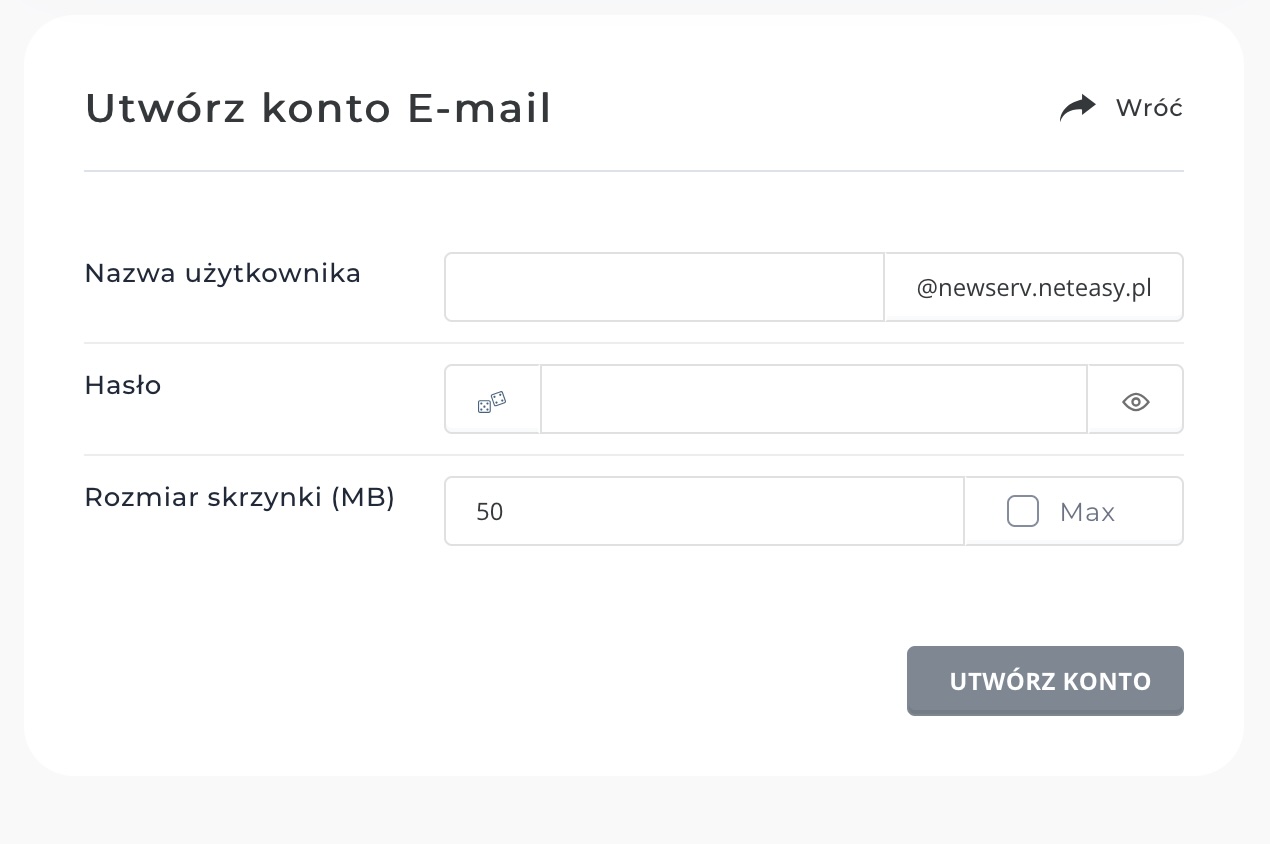Screen dimensions: 1270x844
Task: Click the Nazwa użytkownika label text
Action: [222, 273]
